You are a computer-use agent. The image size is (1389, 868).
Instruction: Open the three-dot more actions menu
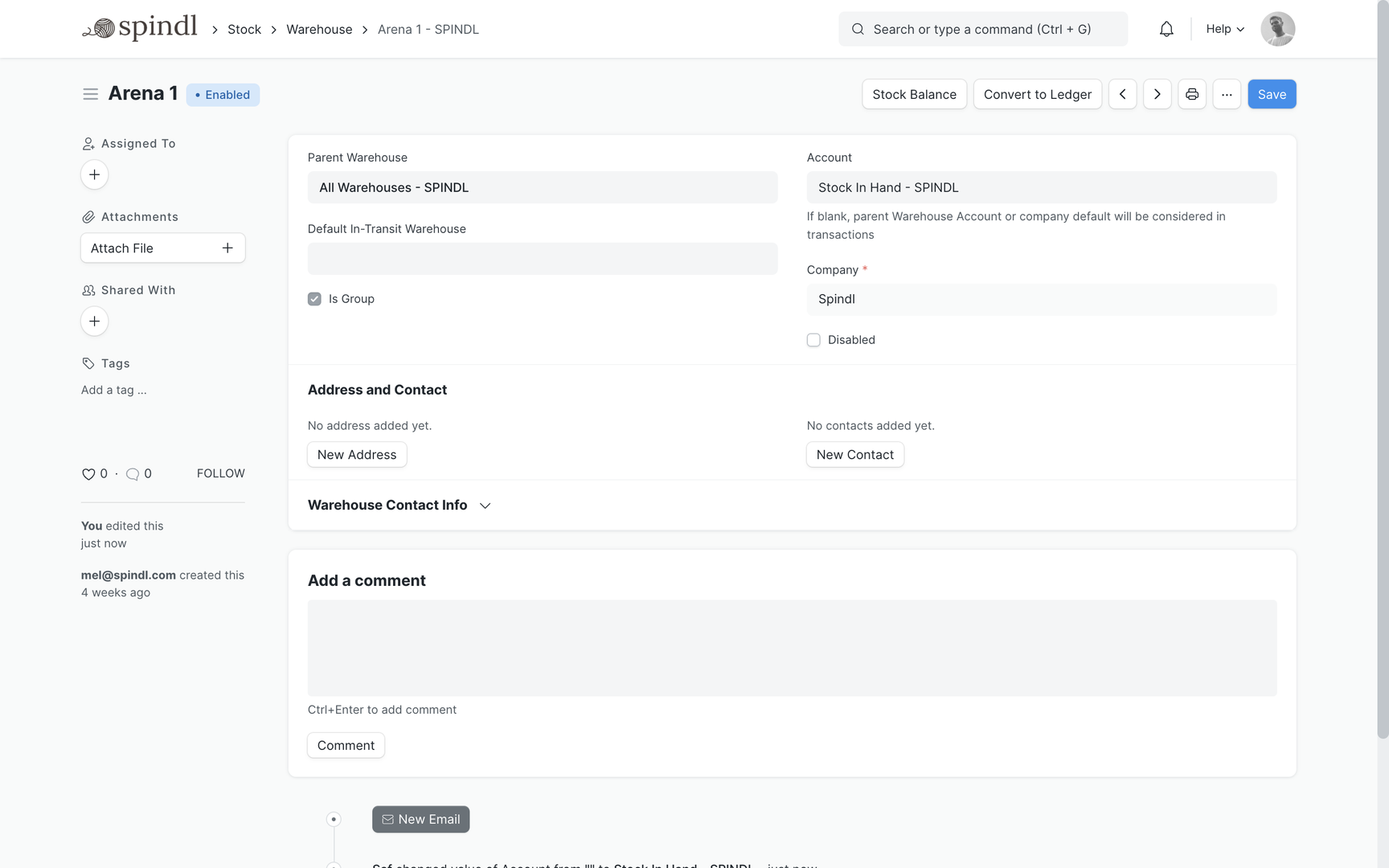point(1227,94)
